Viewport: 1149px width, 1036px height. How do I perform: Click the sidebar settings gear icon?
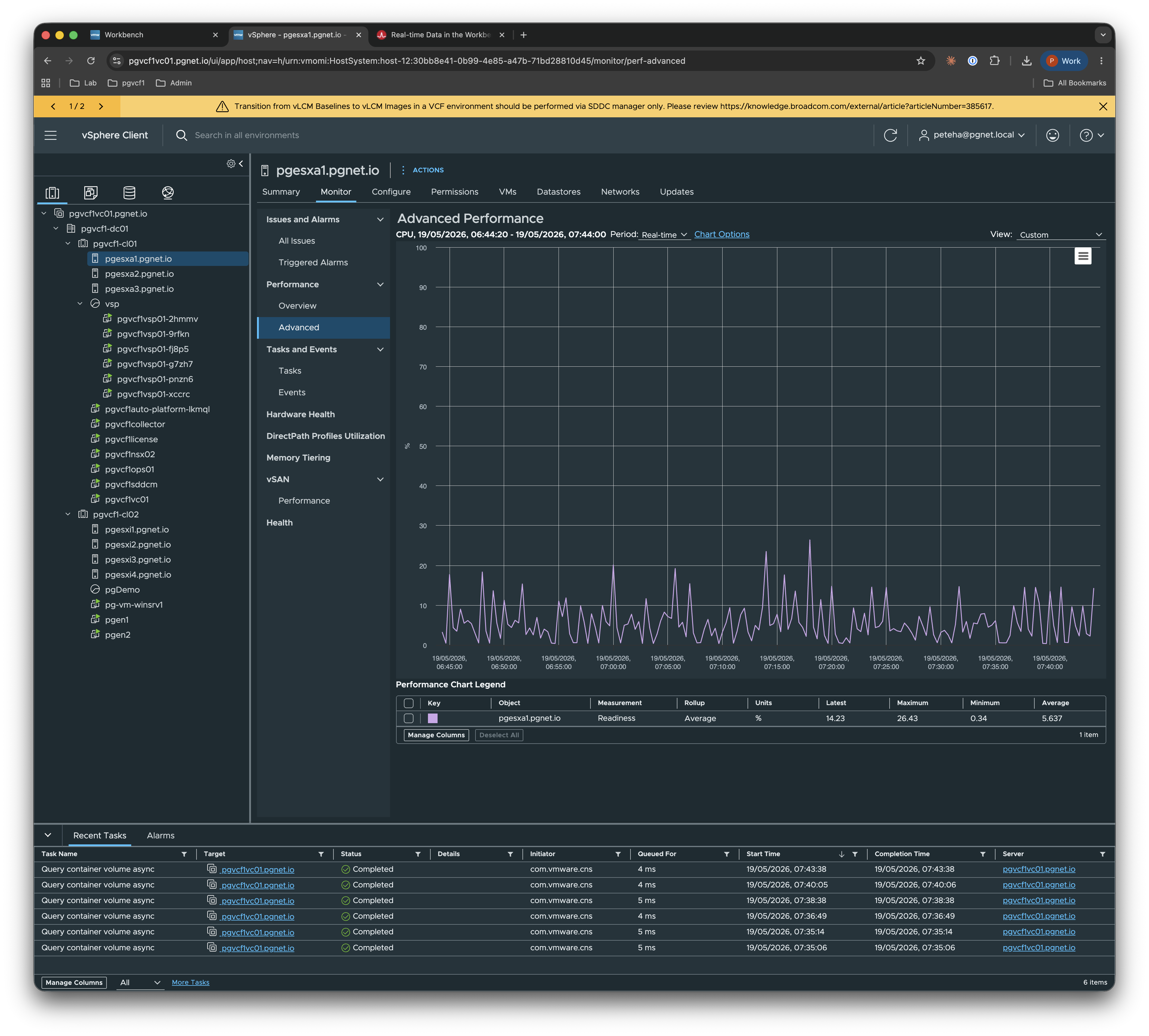click(231, 164)
